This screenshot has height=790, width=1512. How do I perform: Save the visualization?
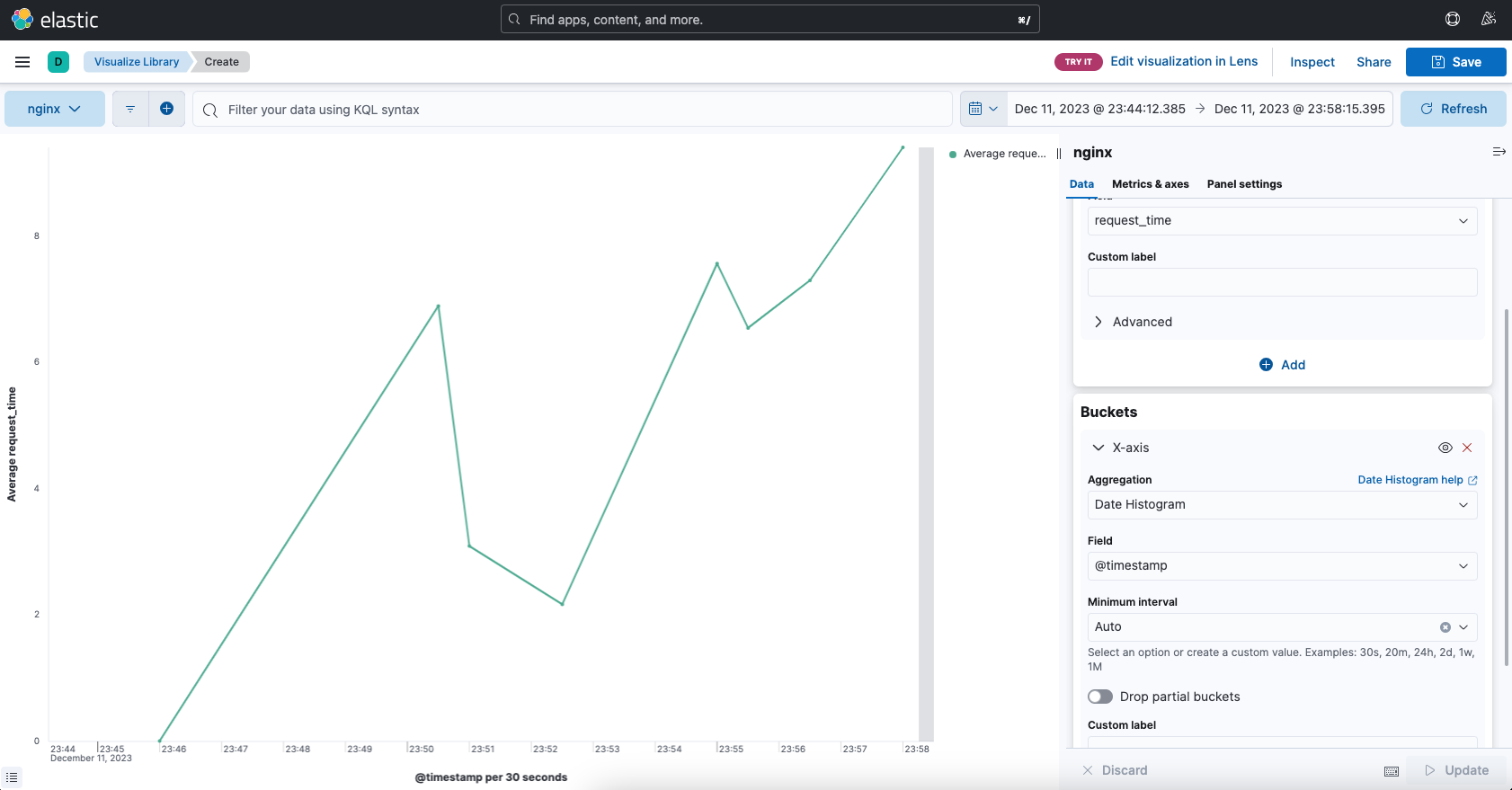tap(1456, 62)
